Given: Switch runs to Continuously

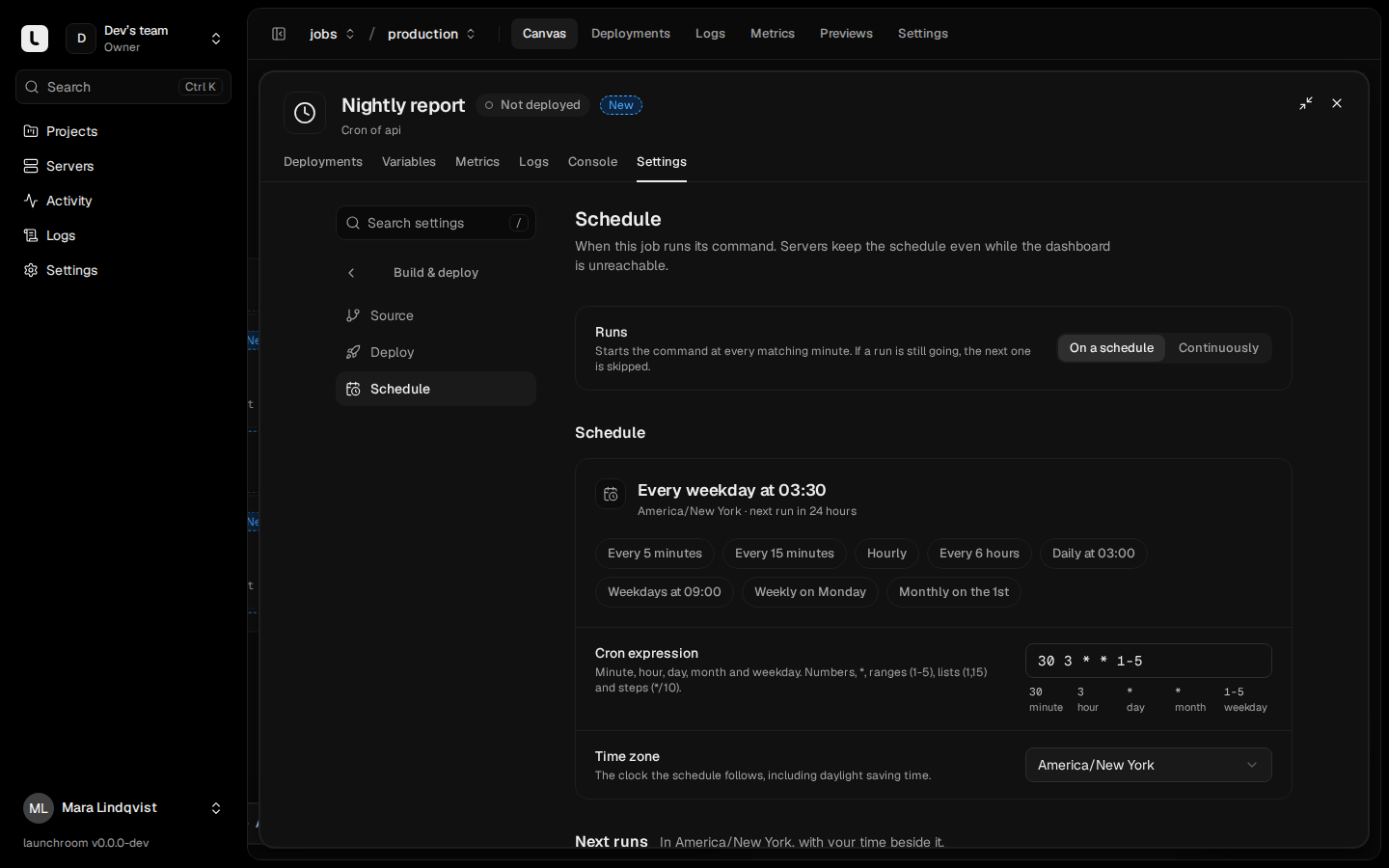Looking at the screenshot, I should pyautogui.click(x=1218, y=348).
